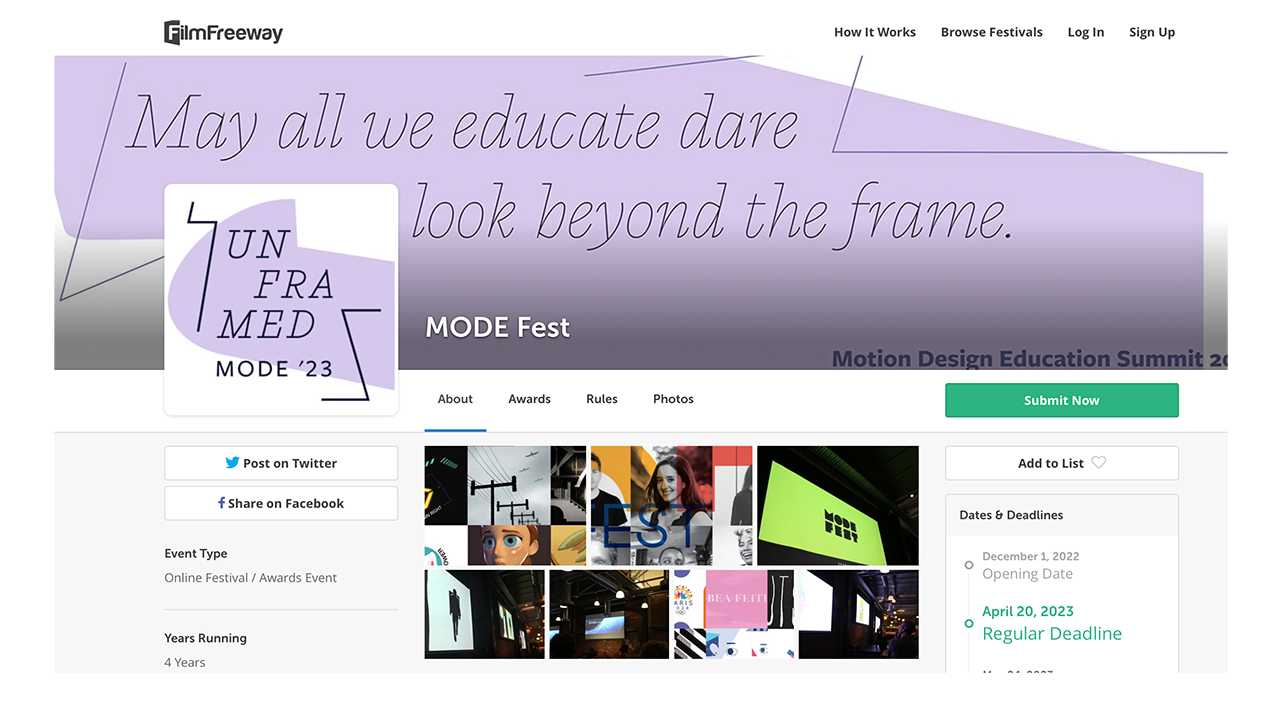Image resolution: width=1280 pixels, height=720 pixels.
Task: Open the MODE '23 Unframed festival logo
Action: tap(281, 299)
